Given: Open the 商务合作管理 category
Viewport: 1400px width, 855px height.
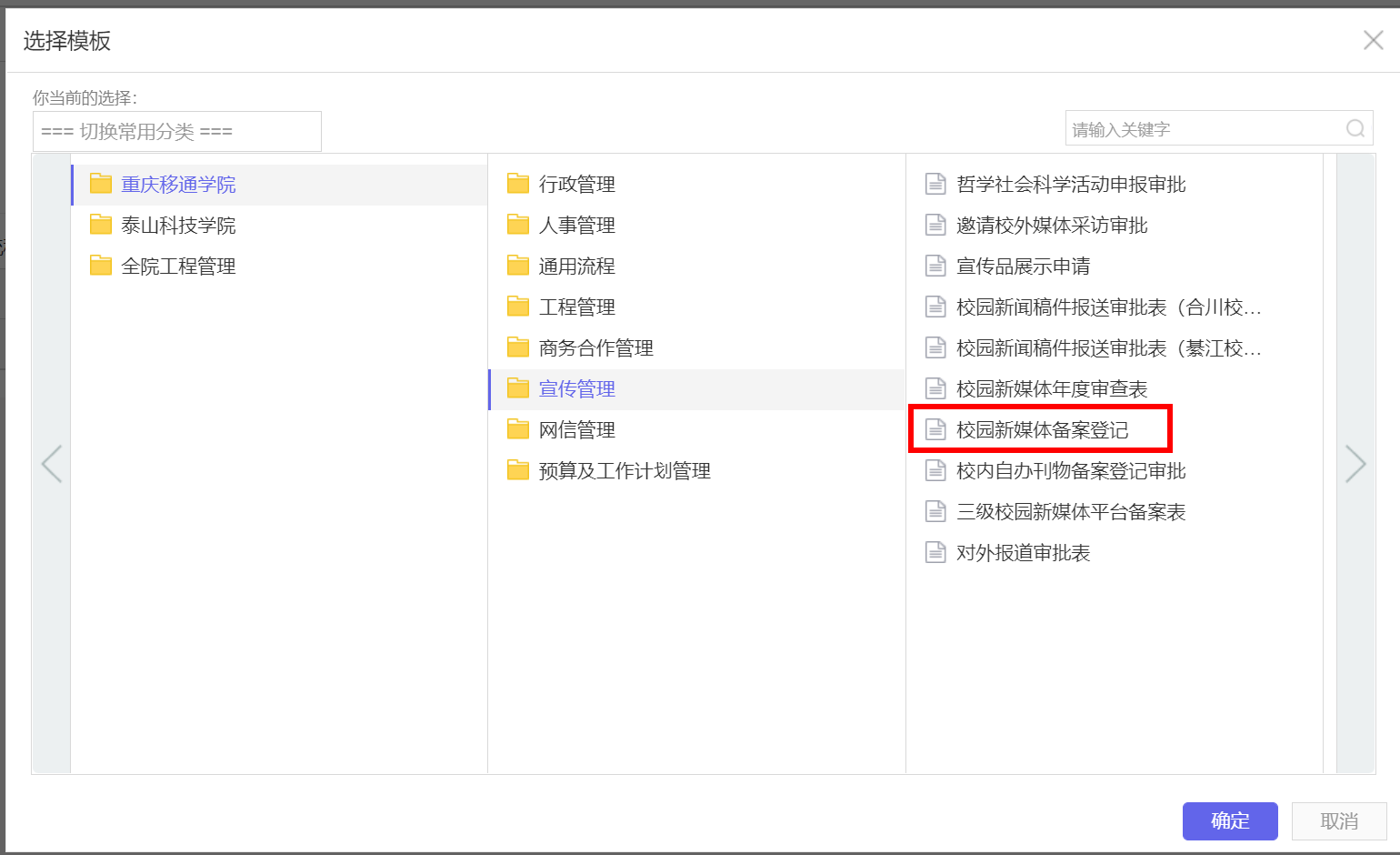Looking at the screenshot, I should click(x=595, y=347).
